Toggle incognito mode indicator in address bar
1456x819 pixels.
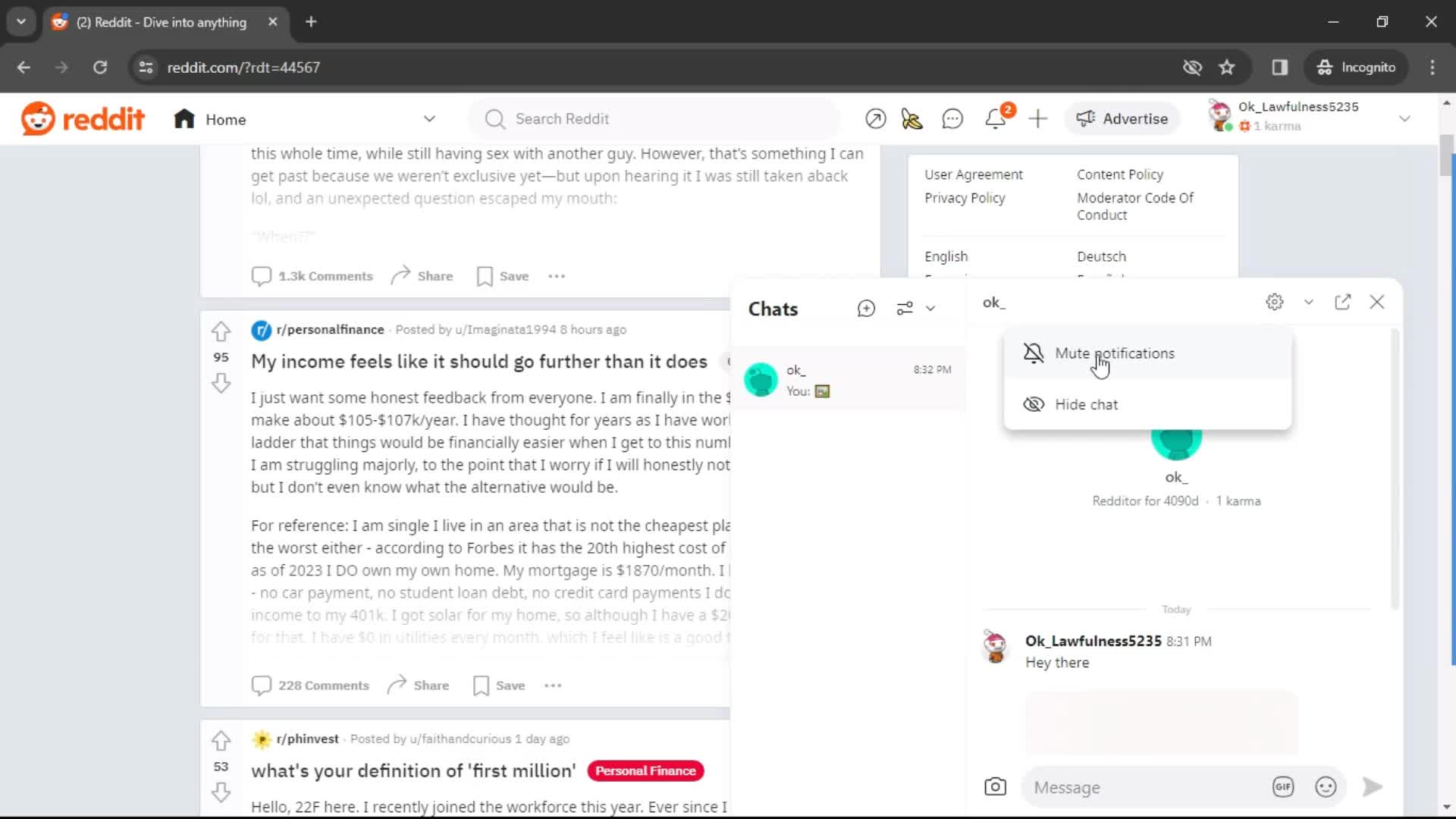(x=1357, y=67)
